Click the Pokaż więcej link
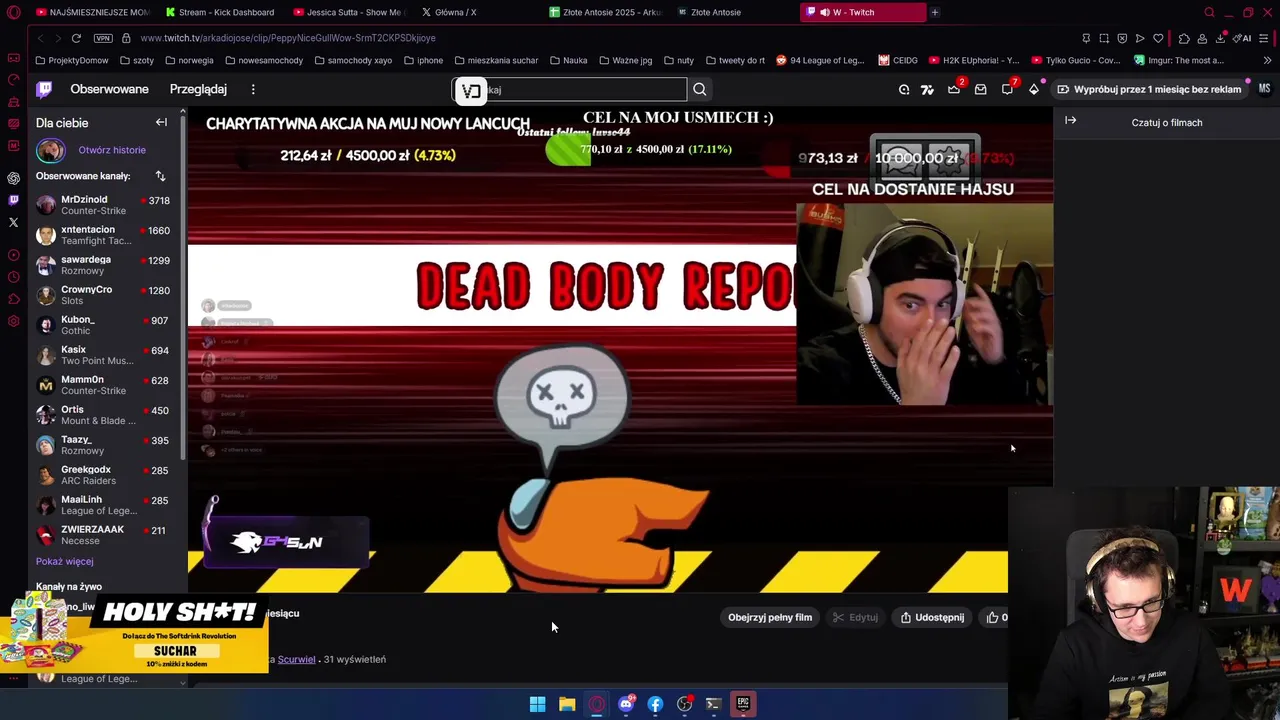Screen dimensions: 1280x720 point(64,561)
